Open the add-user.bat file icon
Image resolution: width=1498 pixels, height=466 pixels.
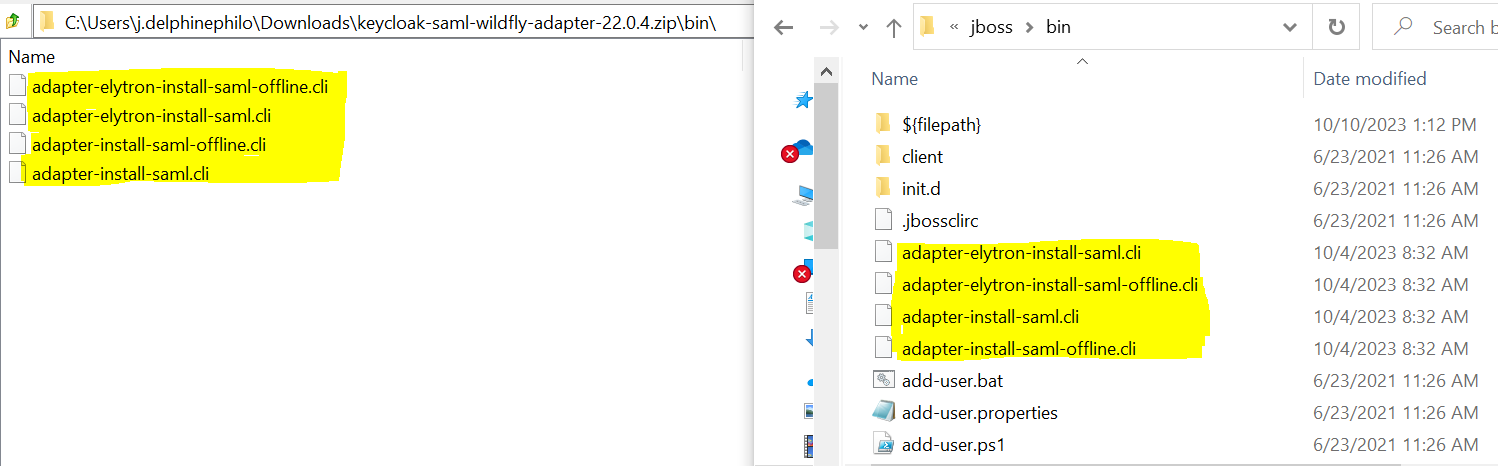pyautogui.click(x=883, y=380)
